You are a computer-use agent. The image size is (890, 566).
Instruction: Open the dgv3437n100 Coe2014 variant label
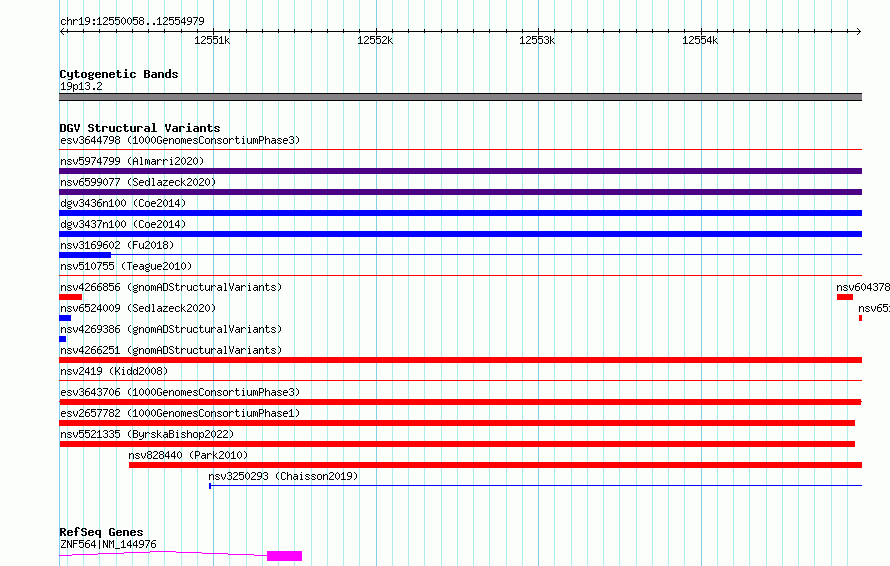point(123,224)
